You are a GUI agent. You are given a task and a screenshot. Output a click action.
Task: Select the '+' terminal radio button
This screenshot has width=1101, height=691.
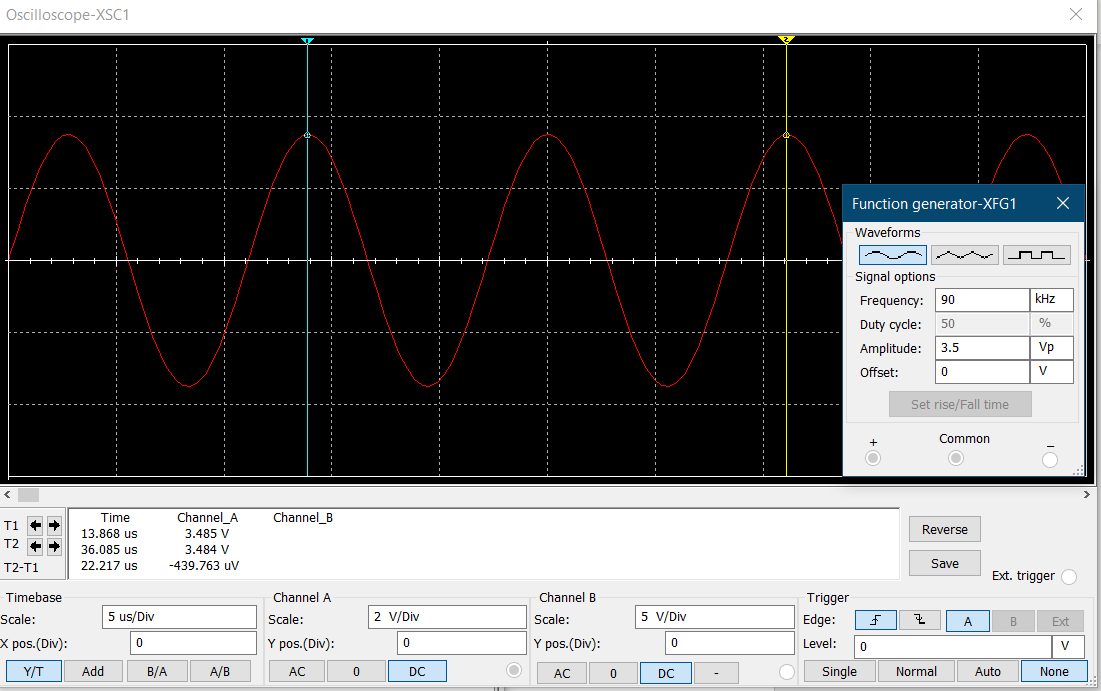pyautogui.click(x=872, y=458)
